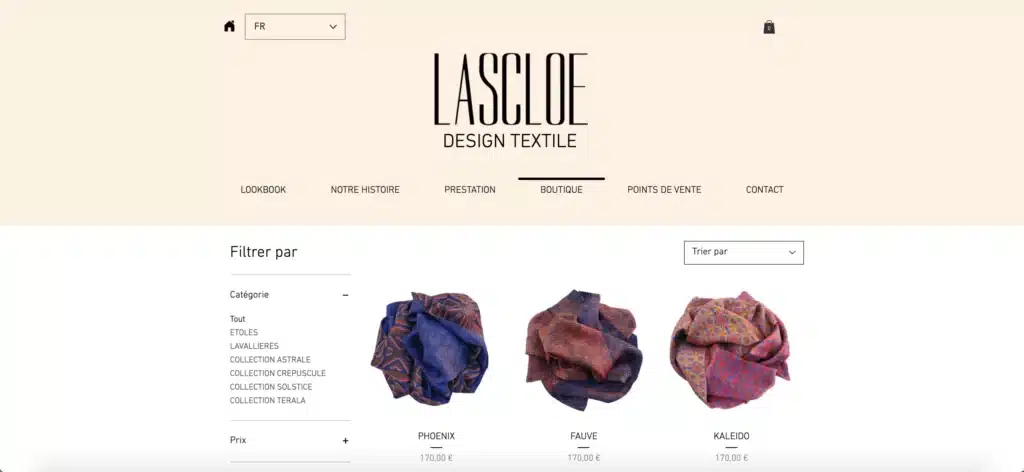
Task: Navigate to POINTS DE VENTE
Action: coord(664,190)
